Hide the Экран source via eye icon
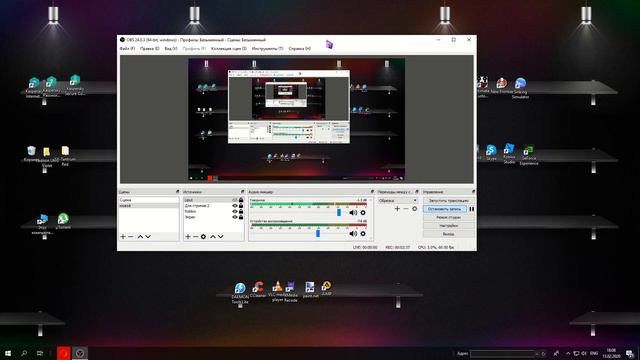 coord(235,217)
